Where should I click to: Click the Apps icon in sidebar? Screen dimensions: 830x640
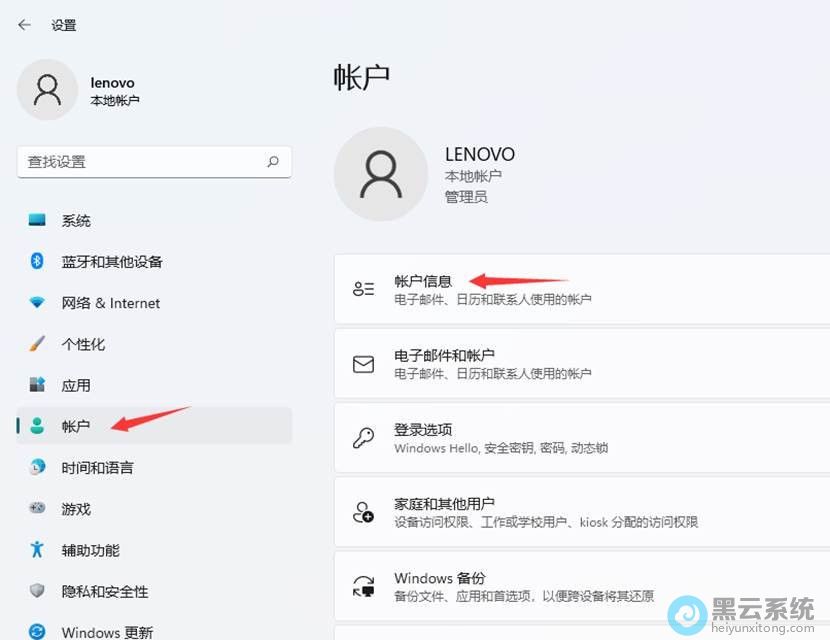[x=37, y=385]
